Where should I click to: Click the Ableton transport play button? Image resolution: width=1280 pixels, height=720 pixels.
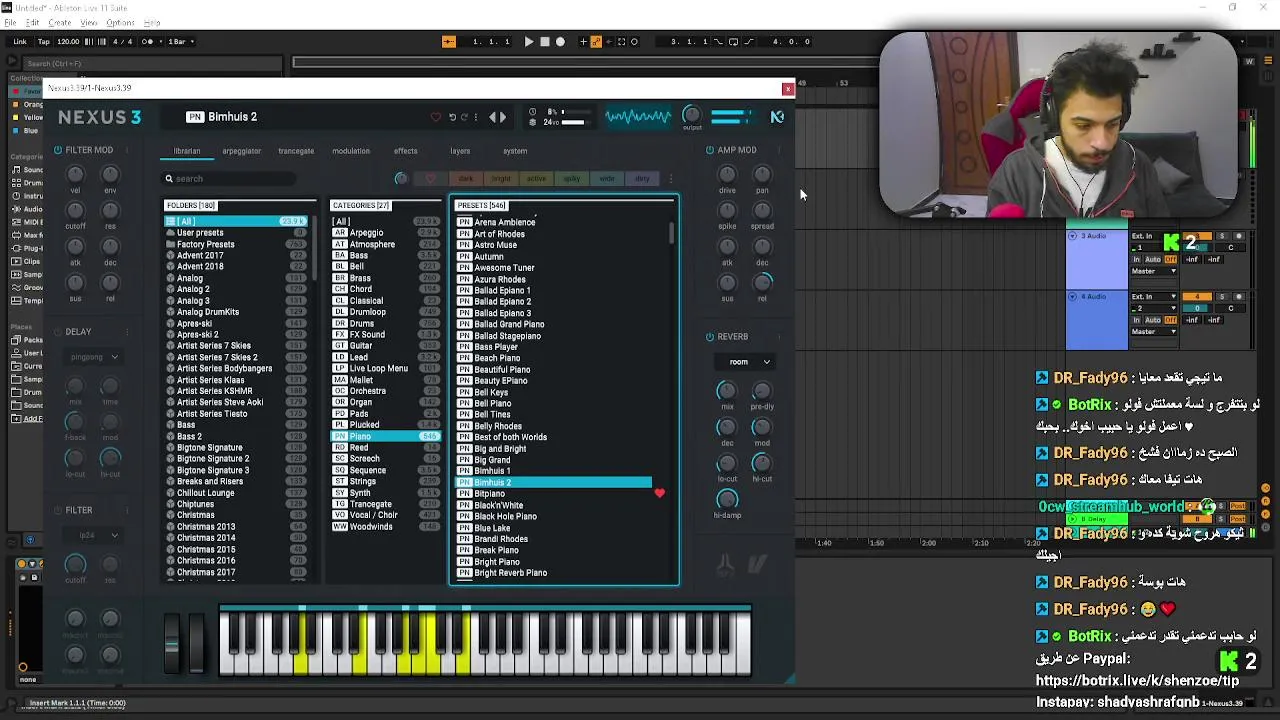[528, 42]
